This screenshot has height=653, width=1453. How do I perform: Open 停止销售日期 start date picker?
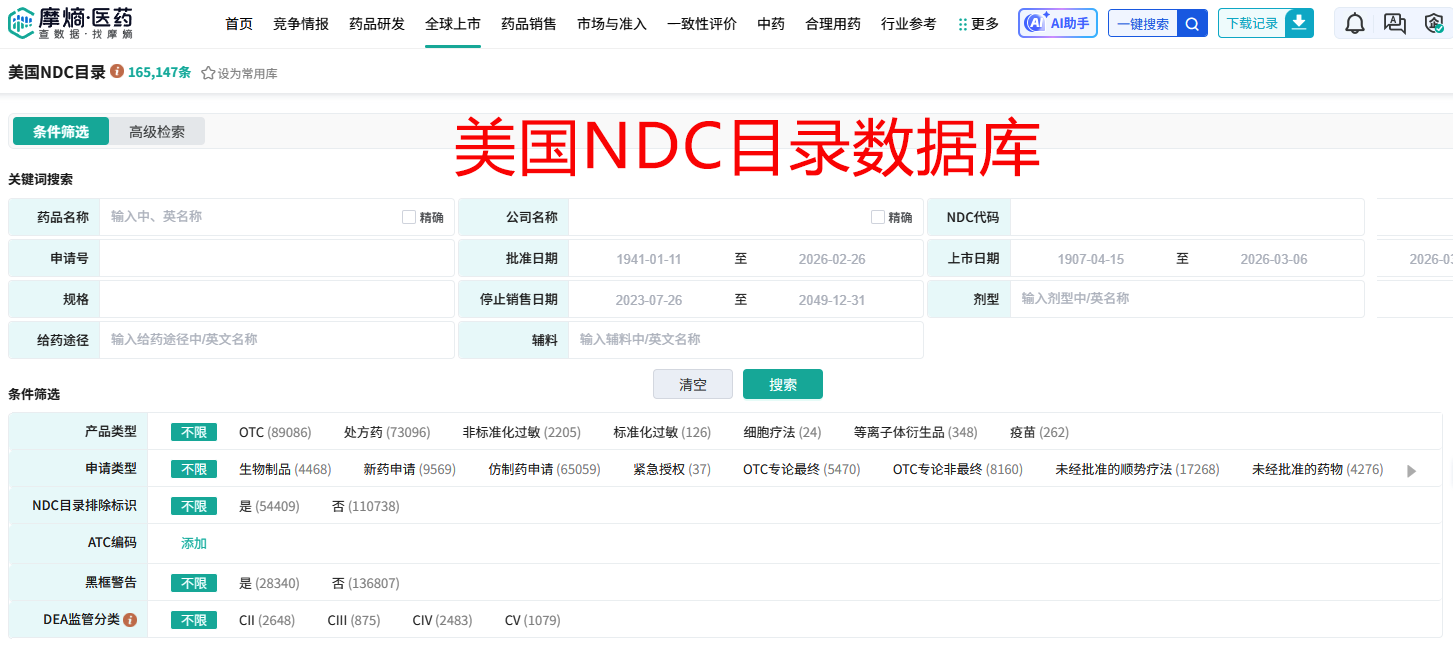(649, 300)
